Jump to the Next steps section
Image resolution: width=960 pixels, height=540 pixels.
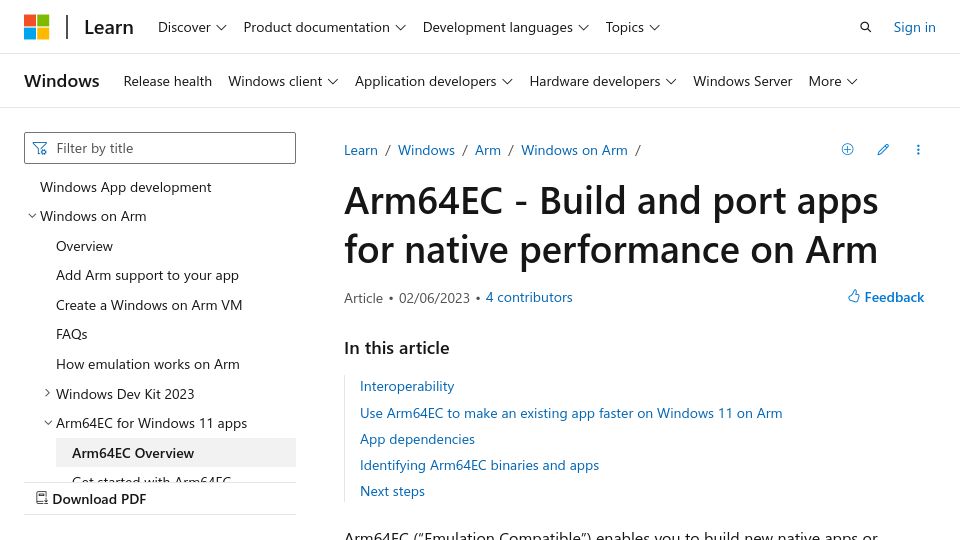click(x=392, y=491)
